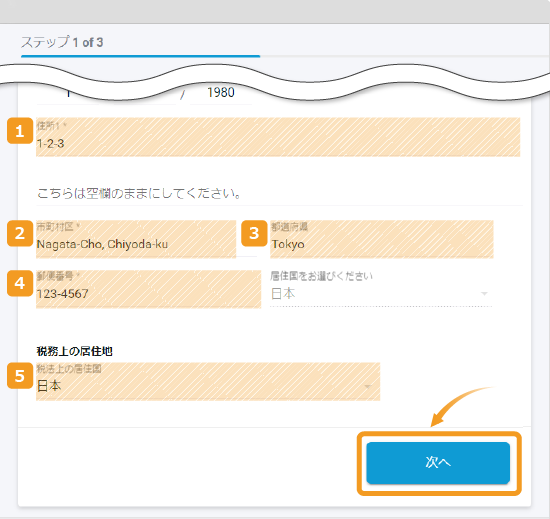Click the 都道府県 field showing Tokyo

(382, 239)
